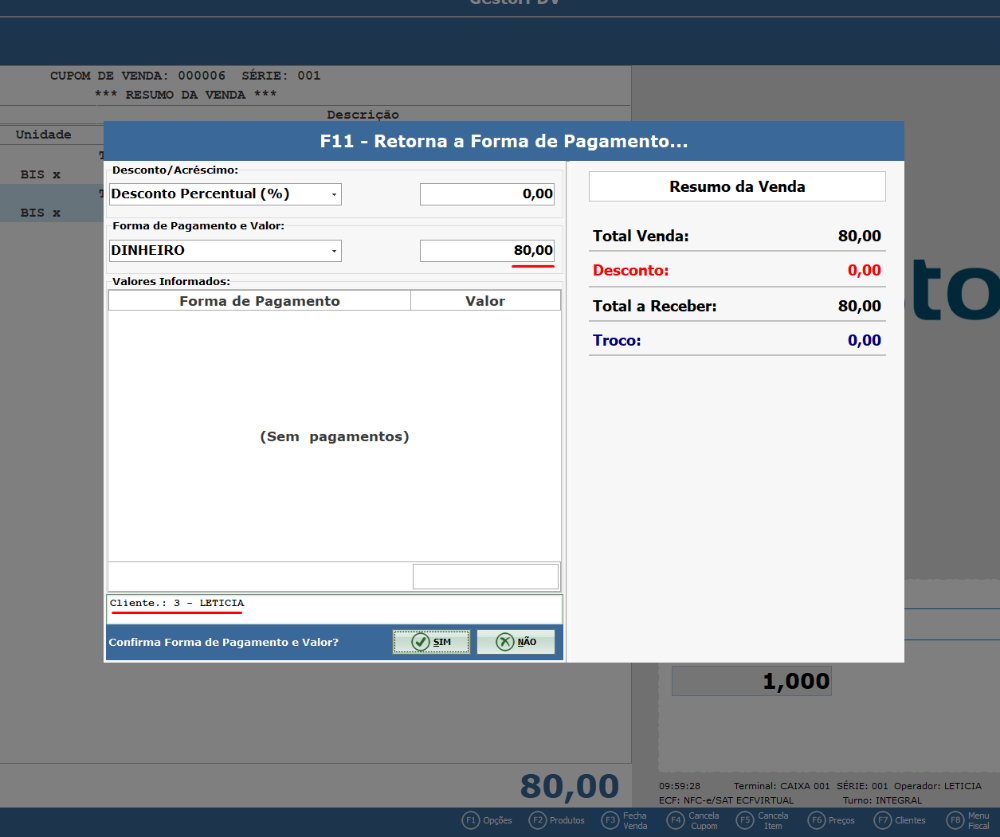Click the Valor column header
This screenshot has height=837, width=1000.
tap(485, 301)
